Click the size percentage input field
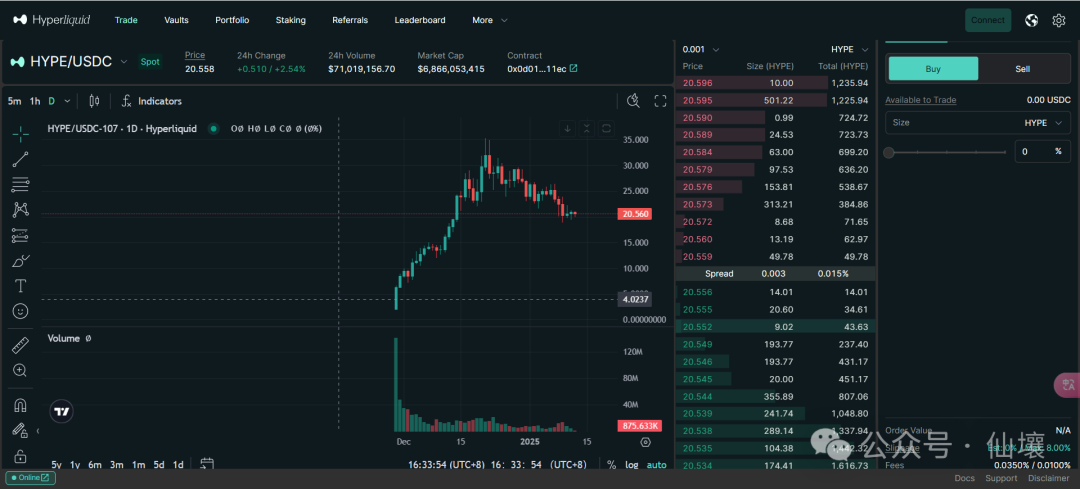The width and height of the screenshot is (1080, 489). 1042,152
